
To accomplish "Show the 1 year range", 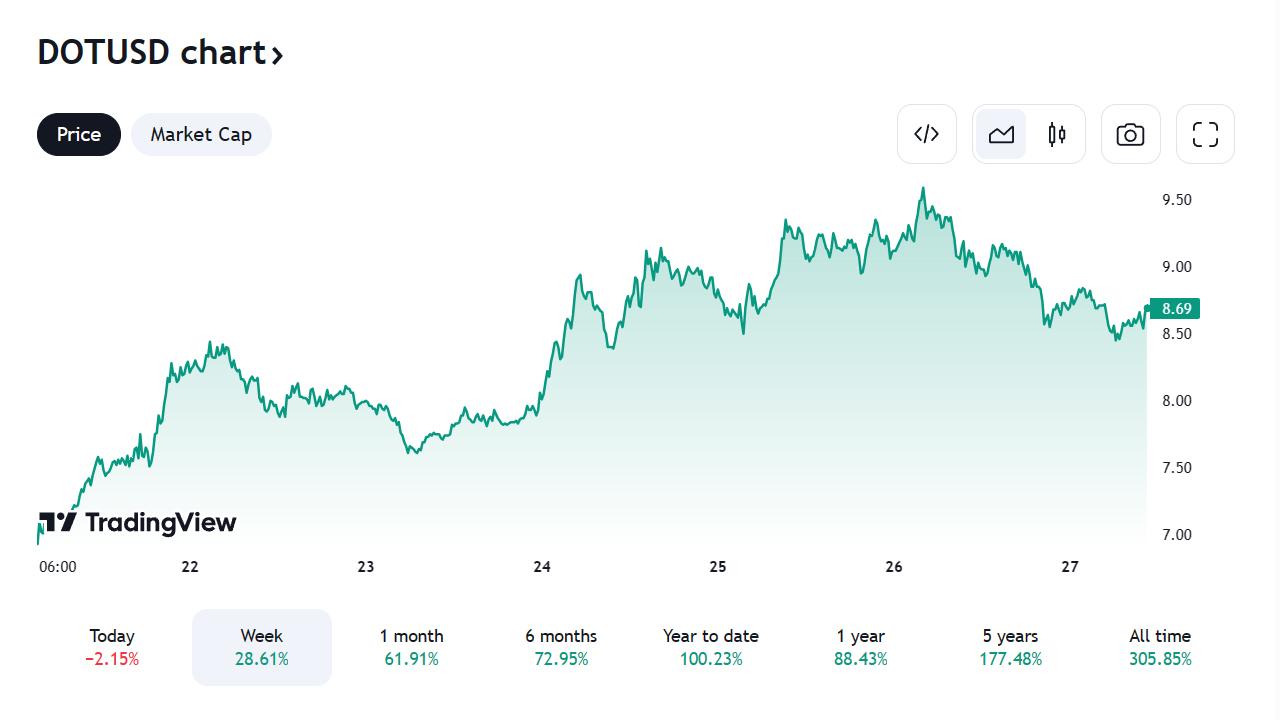I will click(x=861, y=647).
